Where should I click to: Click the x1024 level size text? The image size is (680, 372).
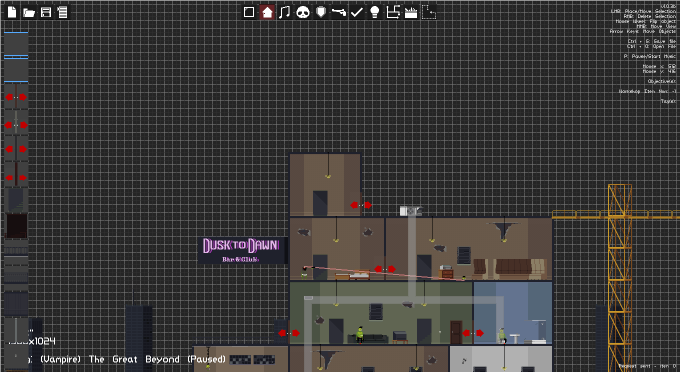pos(41,341)
